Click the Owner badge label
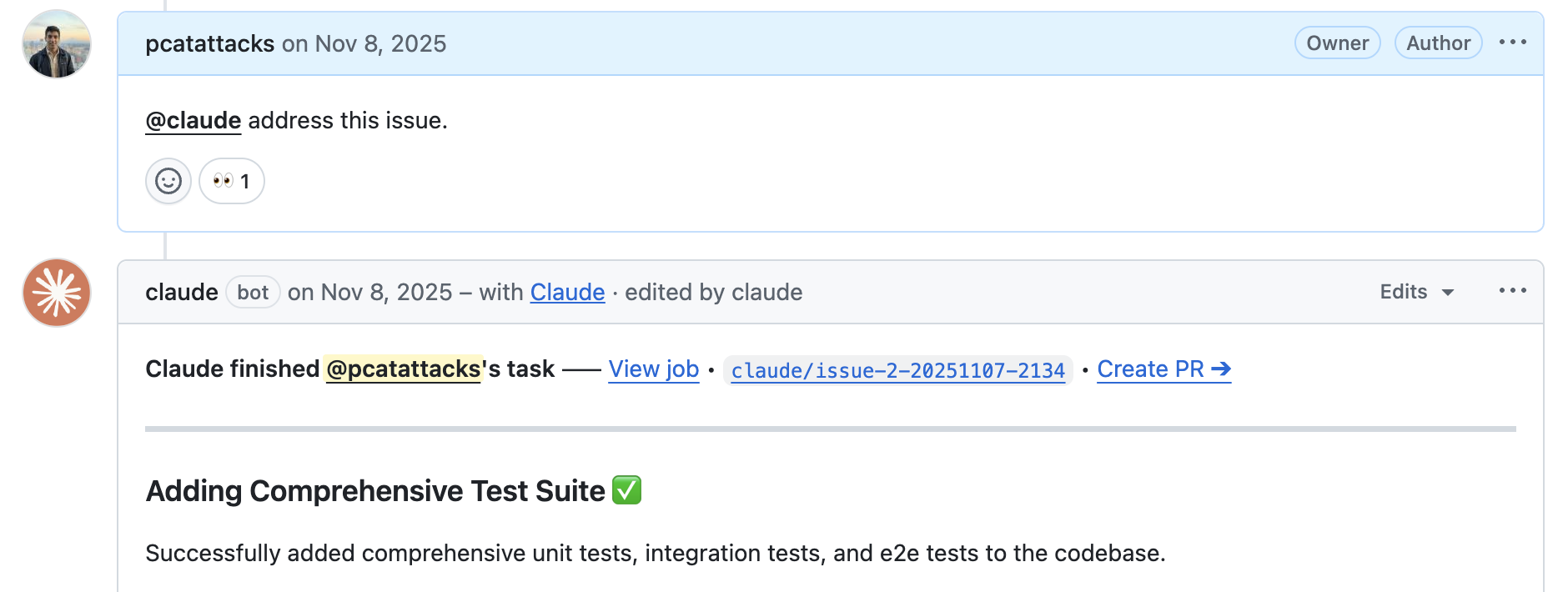The height and width of the screenshot is (592, 1568). tap(1337, 43)
